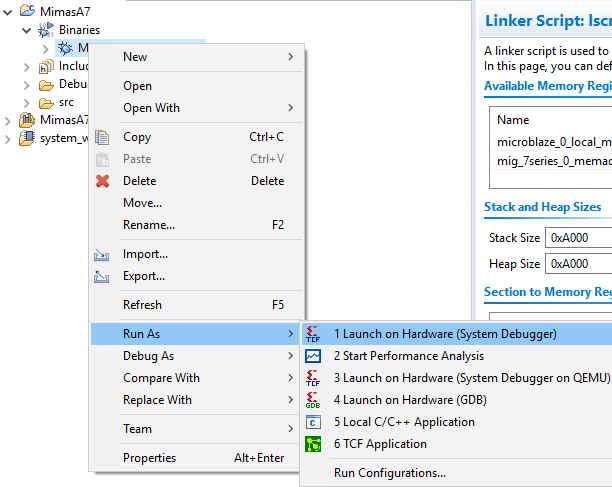Click Refresh in the context menu

point(142,305)
